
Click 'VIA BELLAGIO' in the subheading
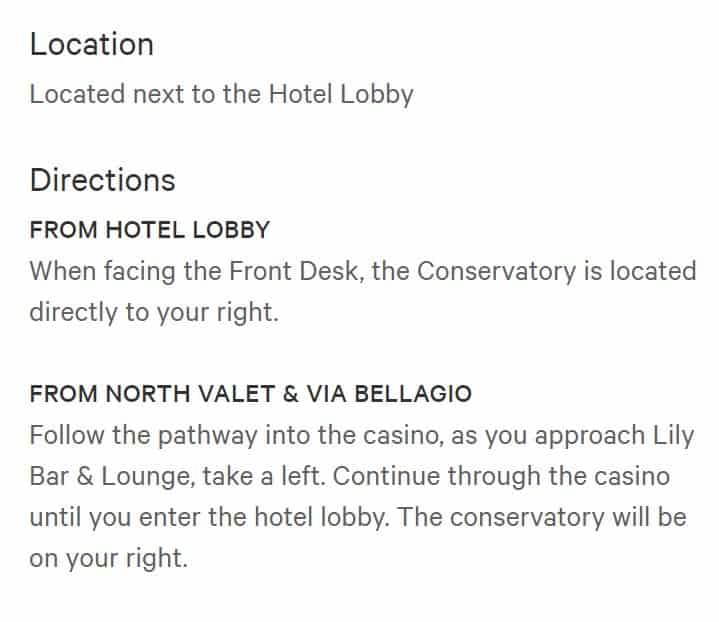tap(389, 394)
